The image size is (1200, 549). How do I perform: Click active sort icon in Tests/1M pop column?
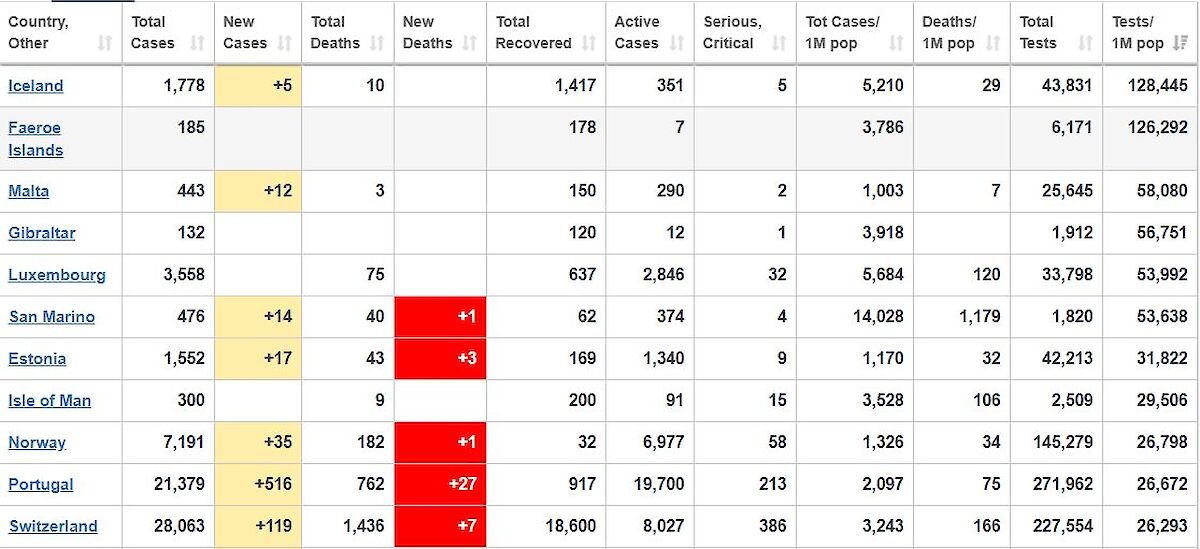click(x=1181, y=44)
